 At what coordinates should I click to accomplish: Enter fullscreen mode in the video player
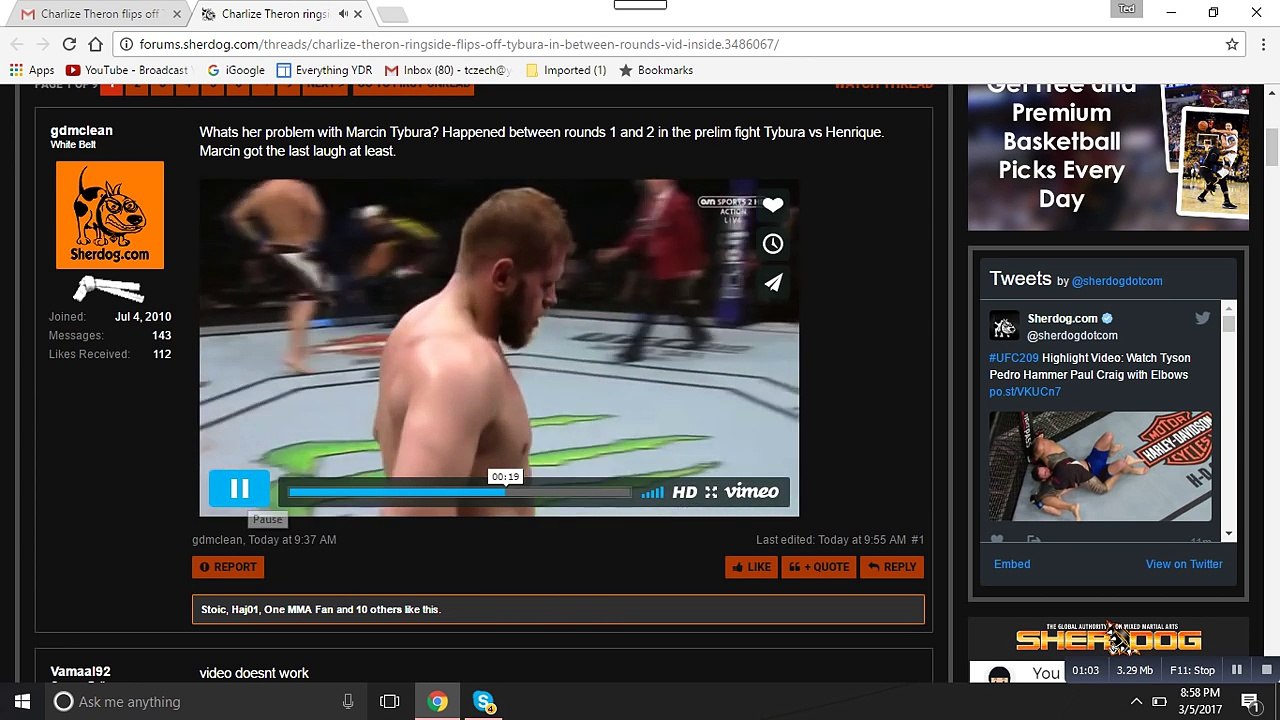coord(711,492)
